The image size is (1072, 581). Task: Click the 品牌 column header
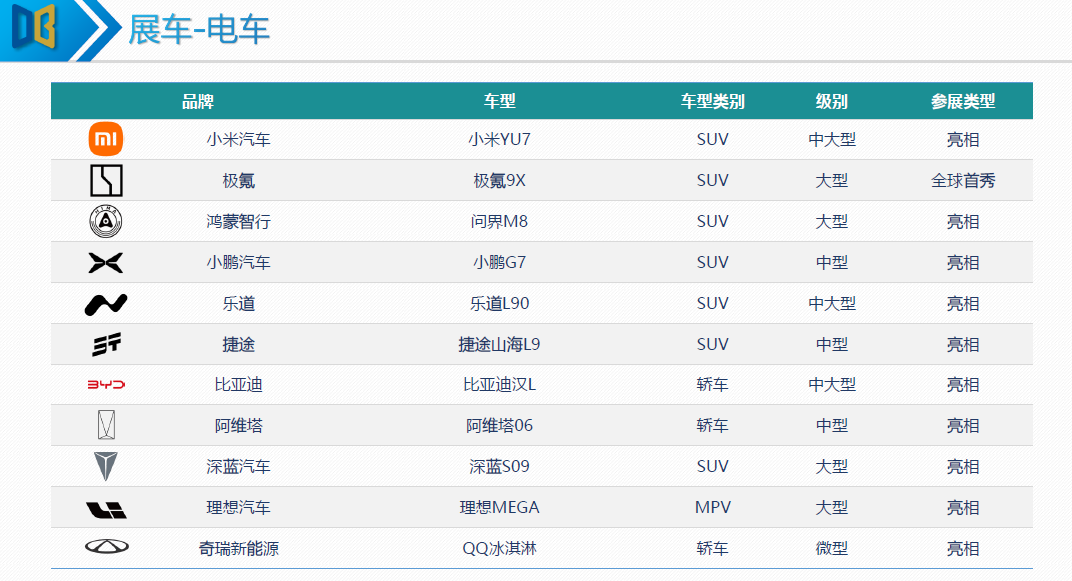[x=198, y=102]
